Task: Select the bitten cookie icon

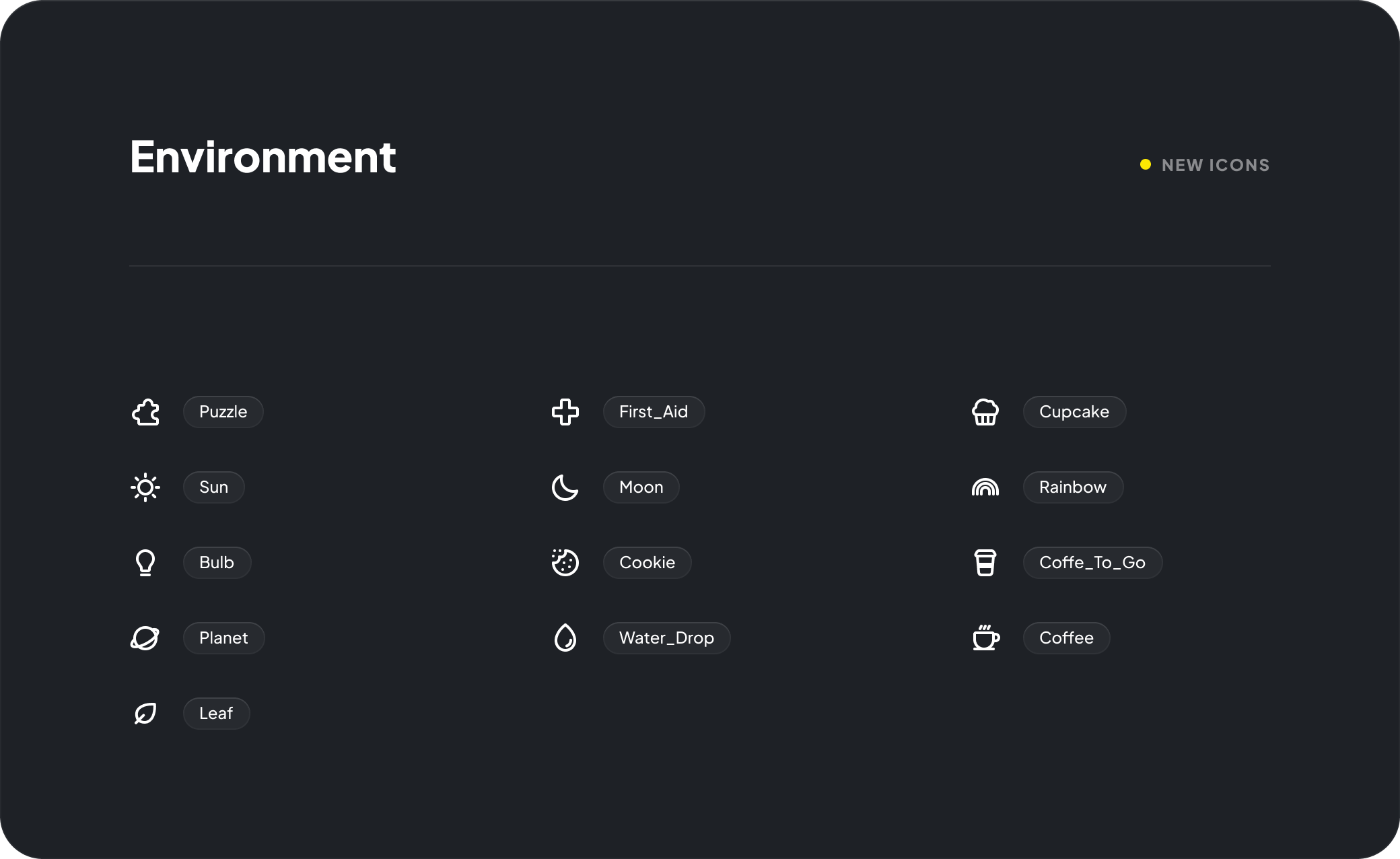Action: tap(565, 563)
